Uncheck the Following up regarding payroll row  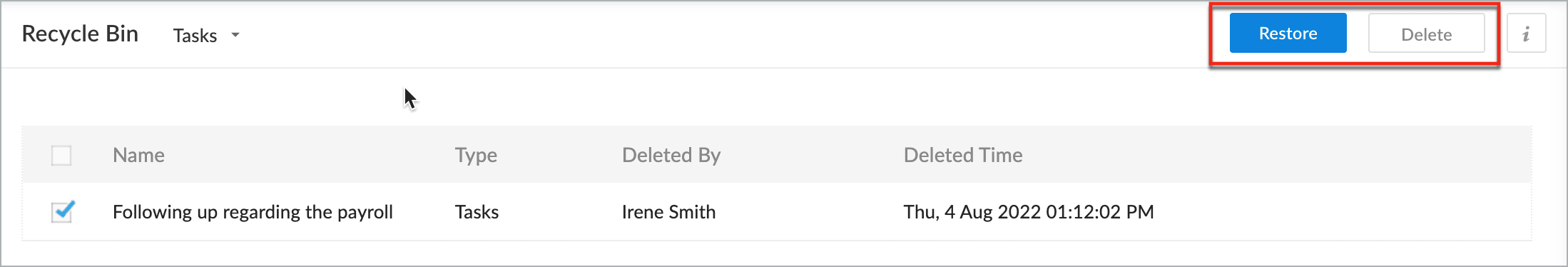coord(62,213)
